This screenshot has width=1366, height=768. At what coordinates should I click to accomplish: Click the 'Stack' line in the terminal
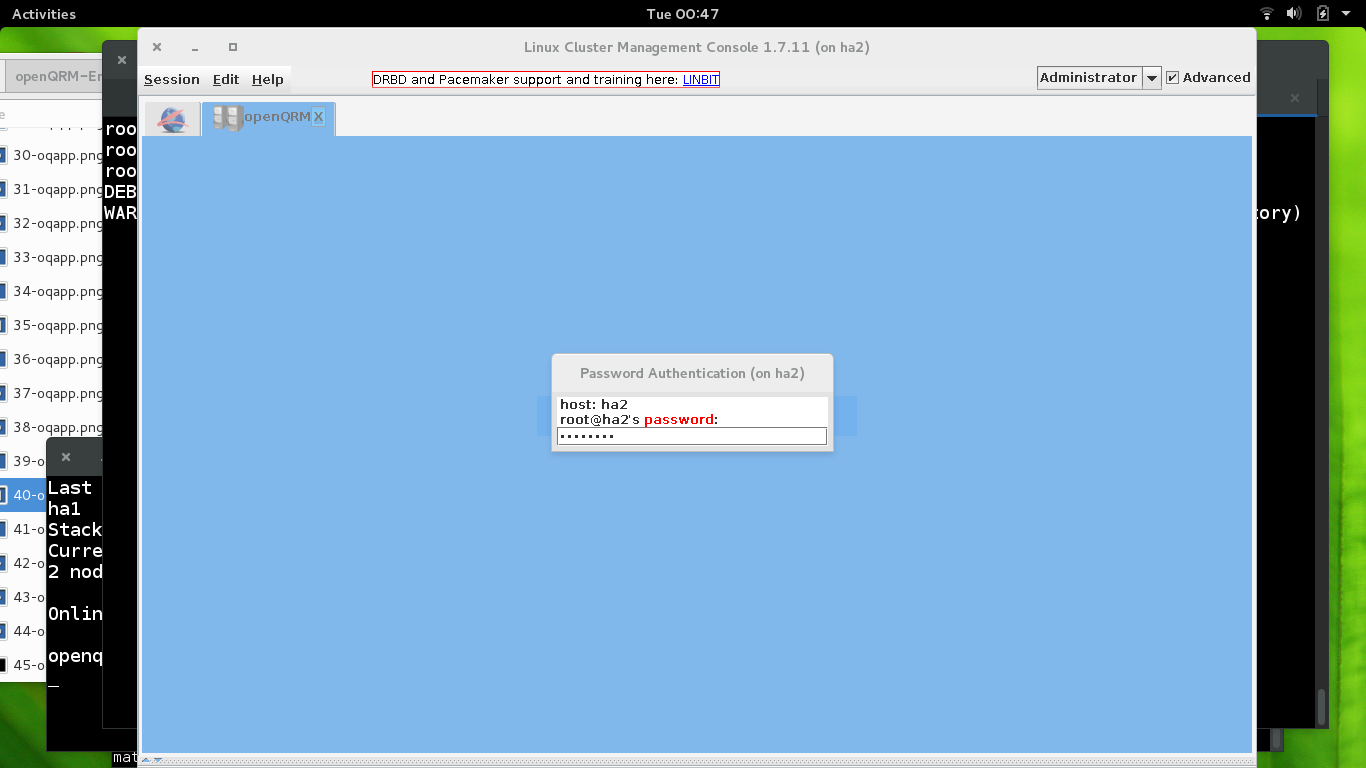75,530
